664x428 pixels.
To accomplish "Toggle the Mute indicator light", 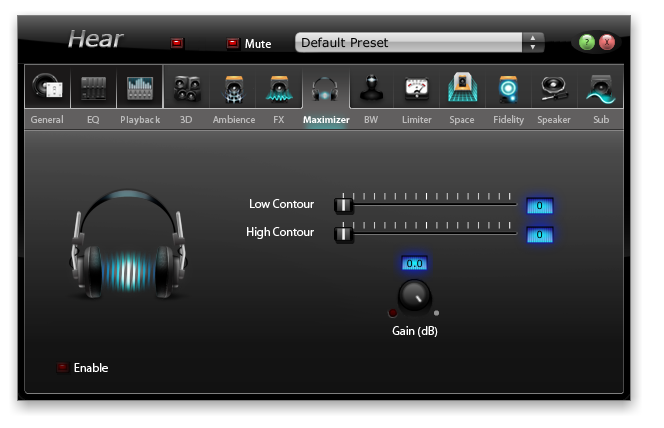I will 233,43.
